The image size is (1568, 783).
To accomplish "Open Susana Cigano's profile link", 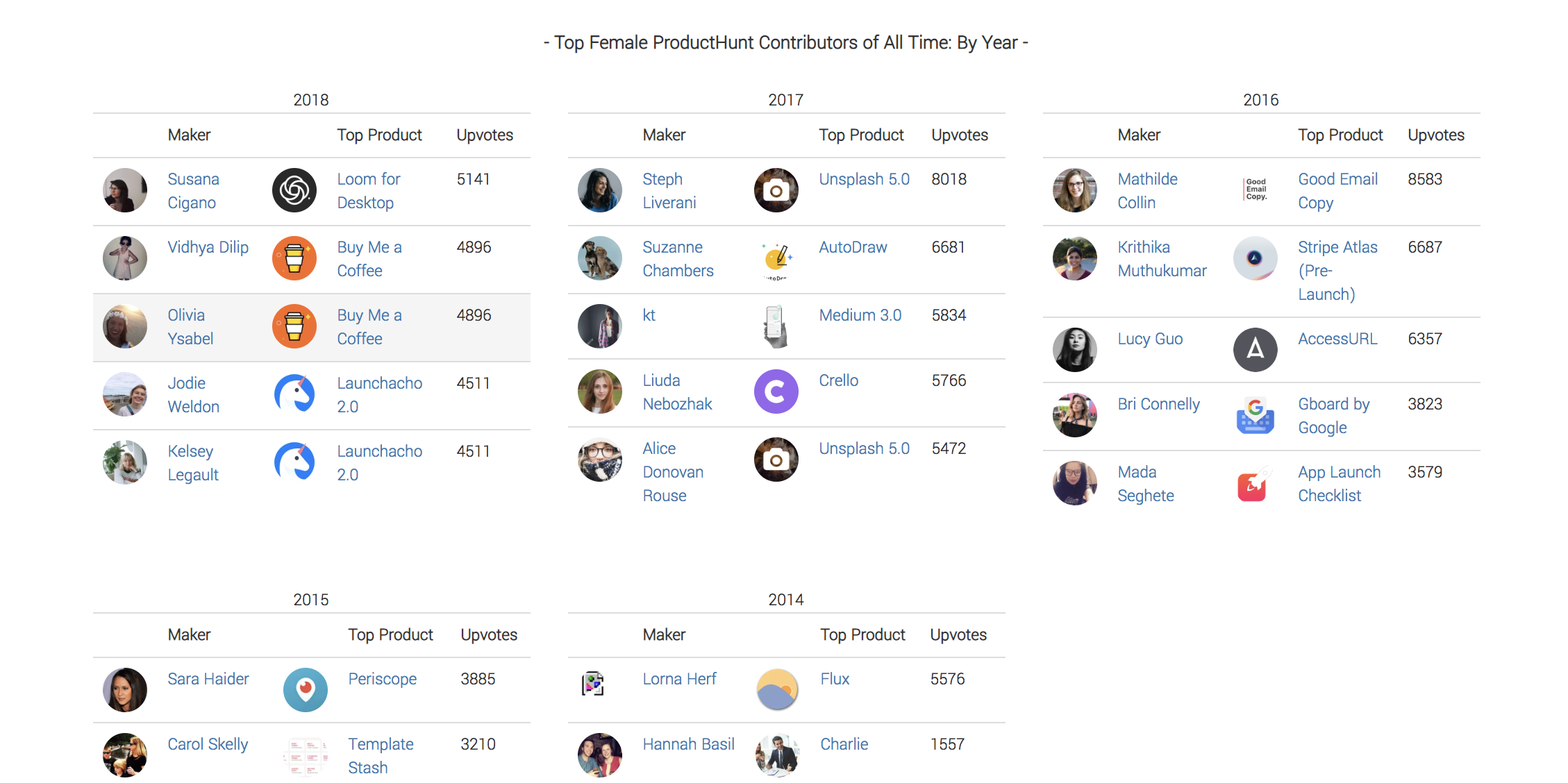I will [x=193, y=191].
